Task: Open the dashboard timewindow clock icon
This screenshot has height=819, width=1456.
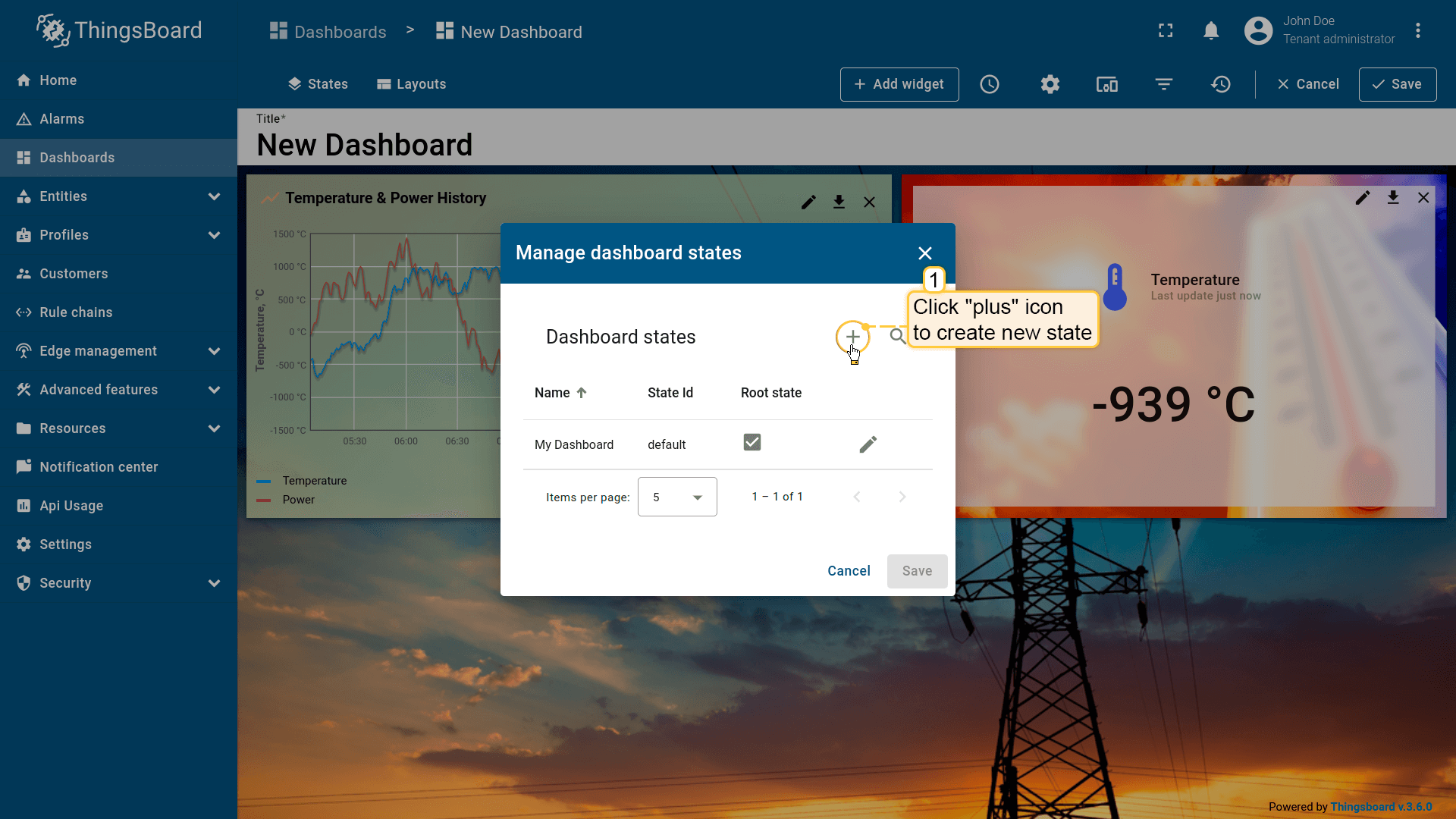Action: pos(989,84)
